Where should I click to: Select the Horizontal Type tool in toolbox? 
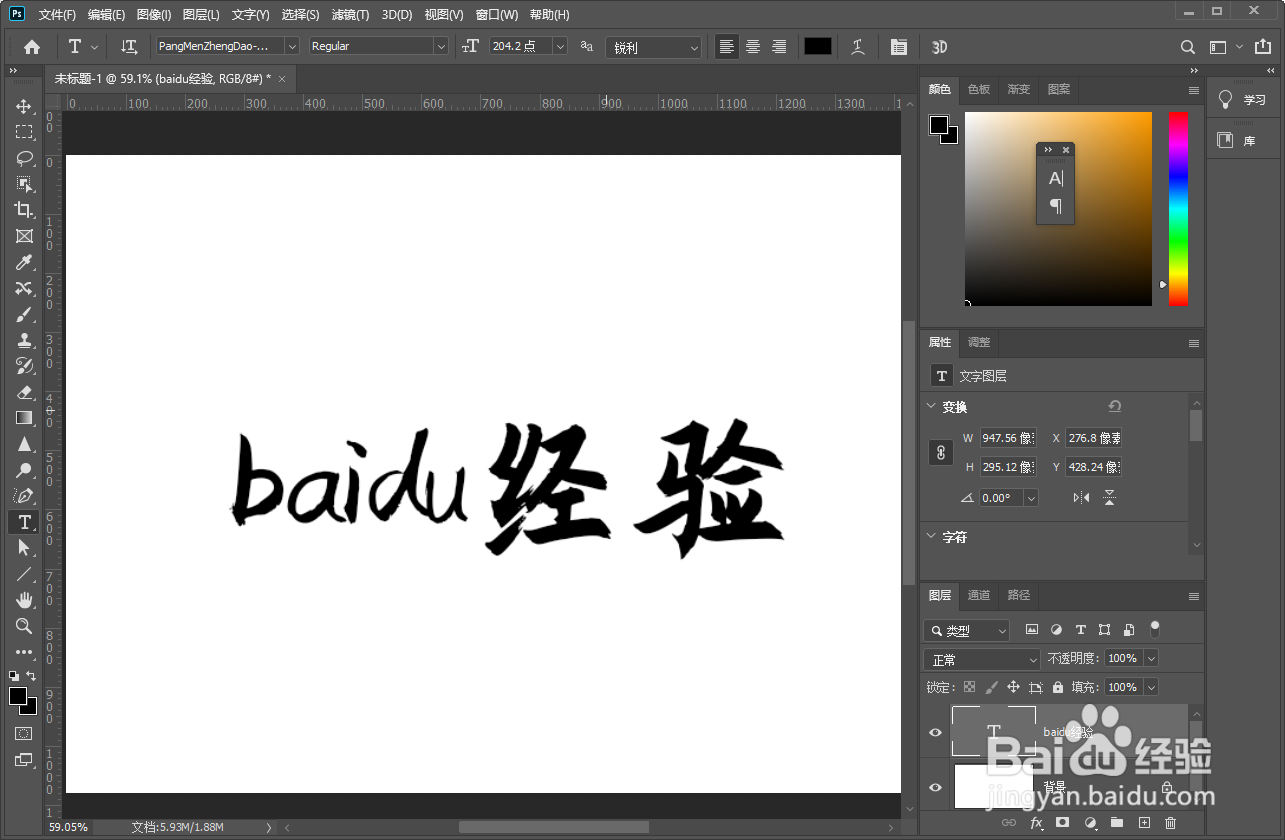pyautogui.click(x=24, y=522)
